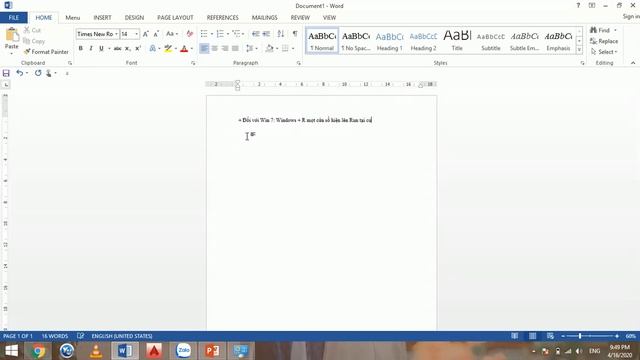The width and height of the screenshot is (640, 360).
Task: Toggle Italic formatting
Action: click(91, 49)
